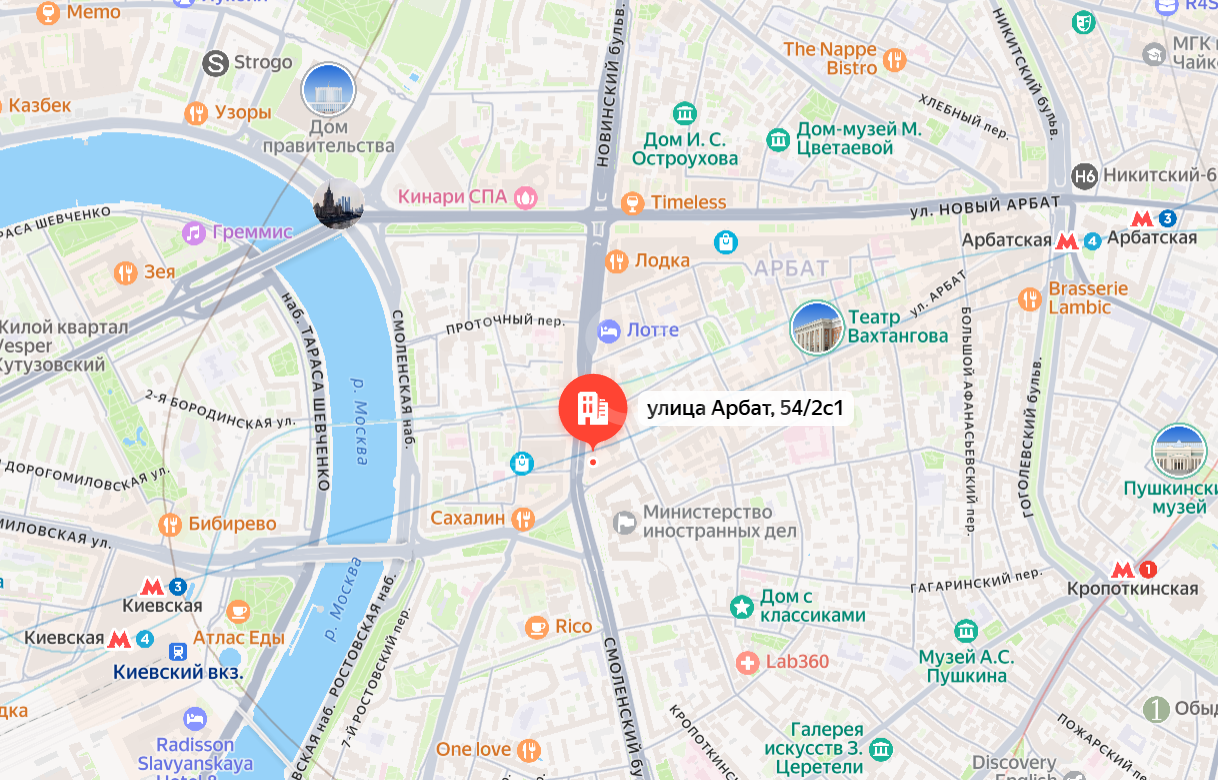Screen dimensions: 1218x780
Task: Click the Арбатская metro line 4 icon
Action: (x=1093, y=241)
